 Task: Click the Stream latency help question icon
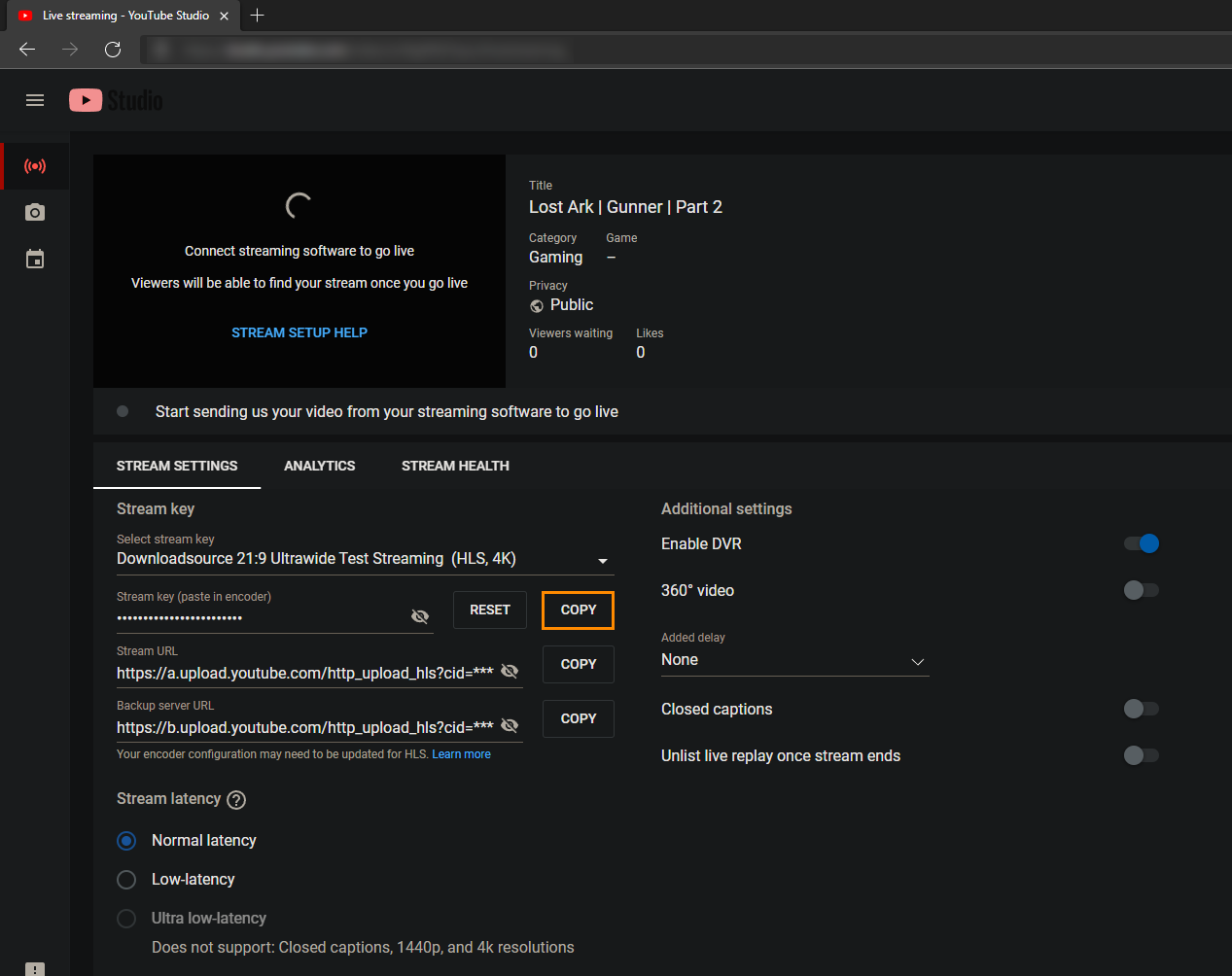tap(236, 800)
